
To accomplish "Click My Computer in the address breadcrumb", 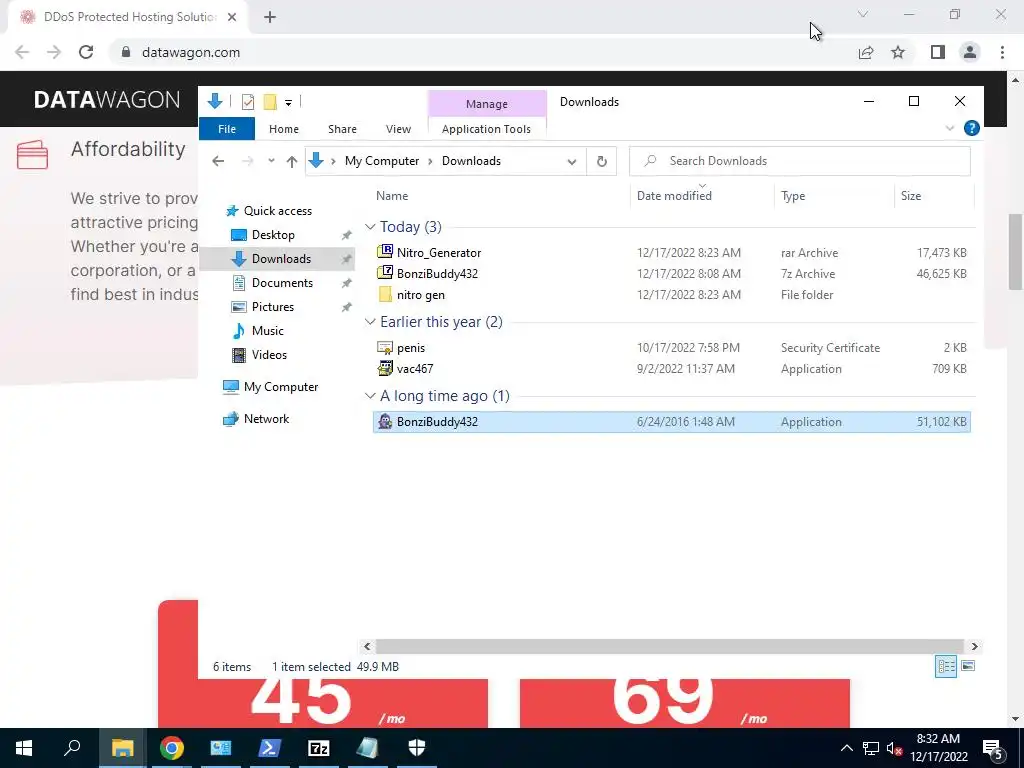I will point(382,161).
